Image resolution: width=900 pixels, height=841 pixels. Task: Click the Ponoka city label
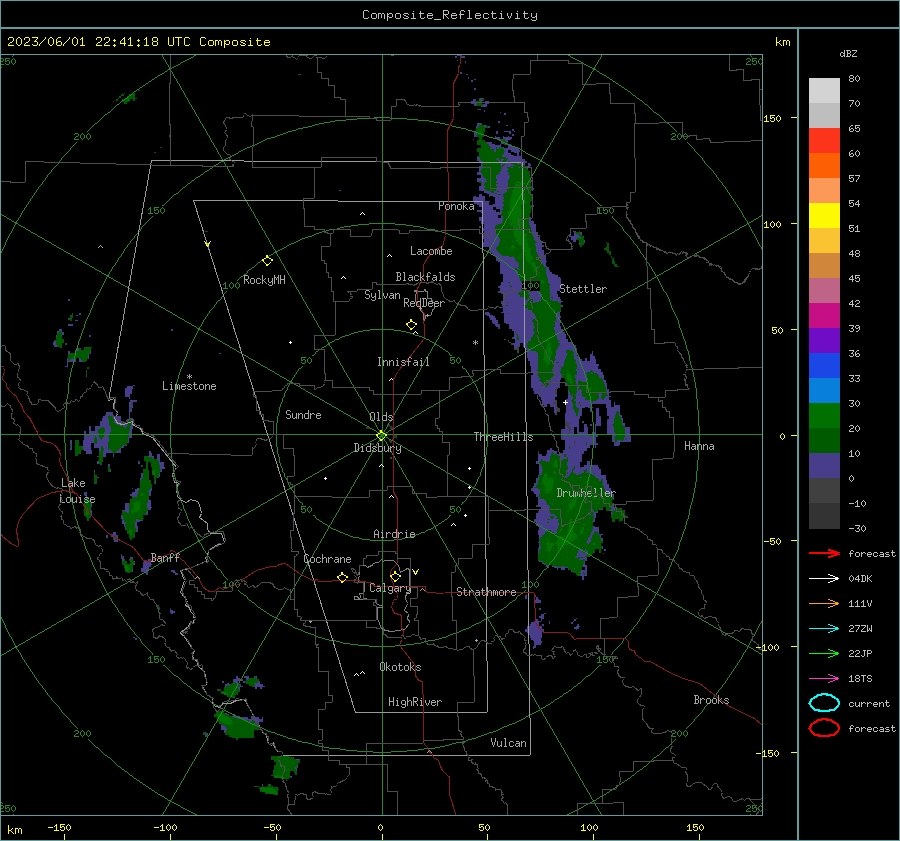click(x=456, y=206)
